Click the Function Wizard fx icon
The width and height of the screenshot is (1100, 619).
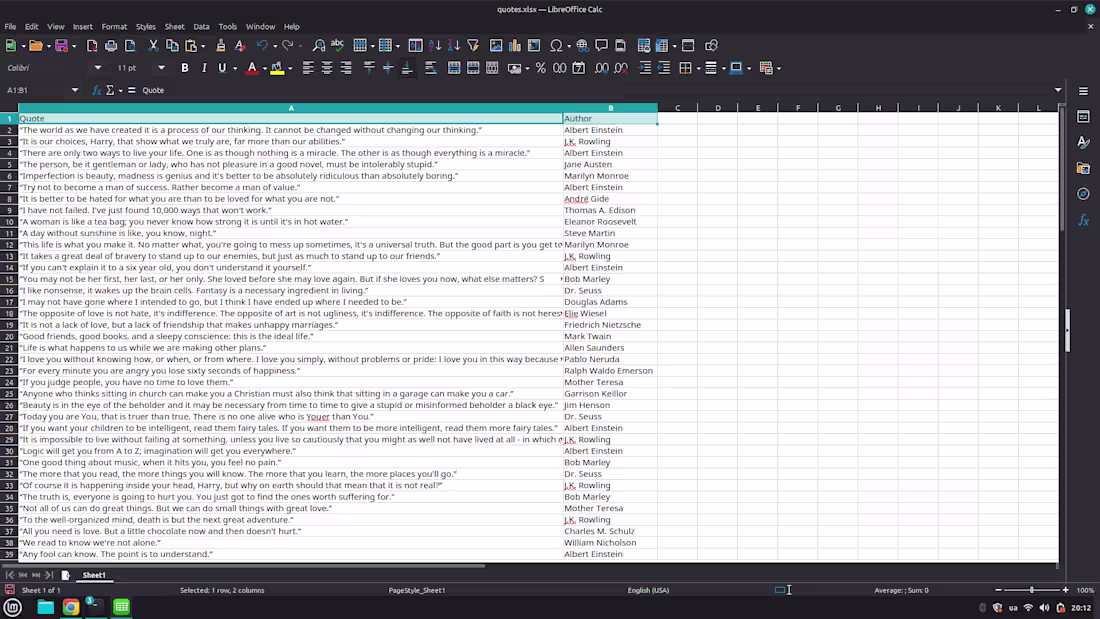pos(96,90)
